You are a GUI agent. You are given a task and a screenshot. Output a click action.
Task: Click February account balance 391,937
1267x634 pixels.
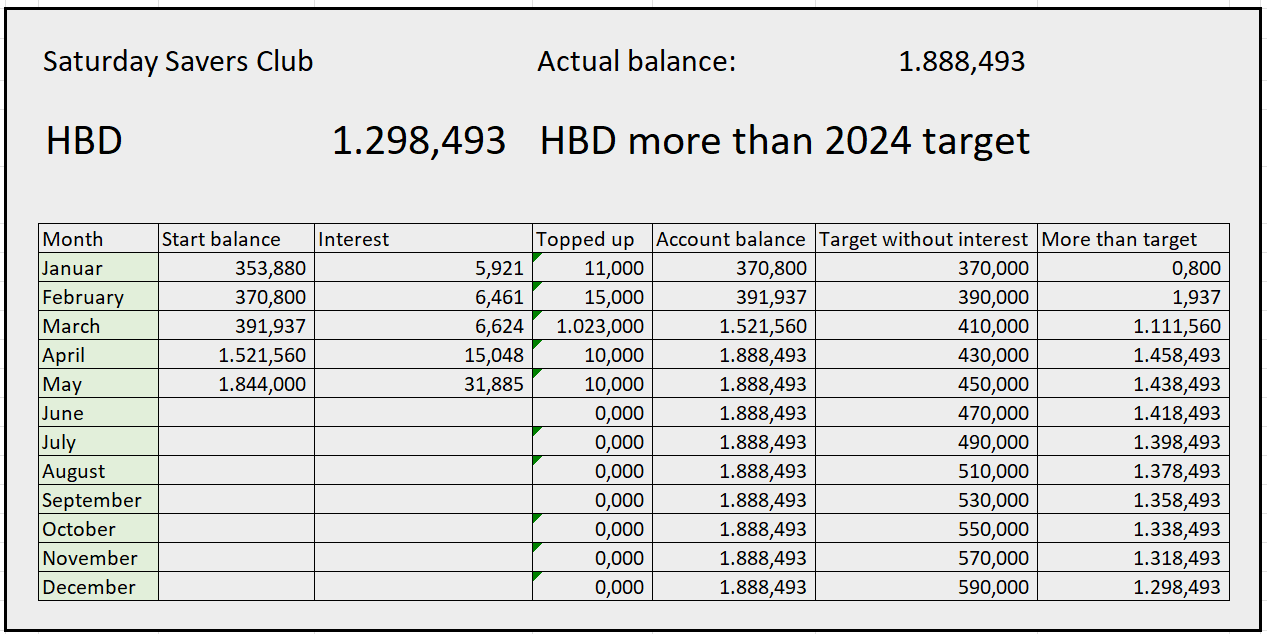(x=733, y=296)
